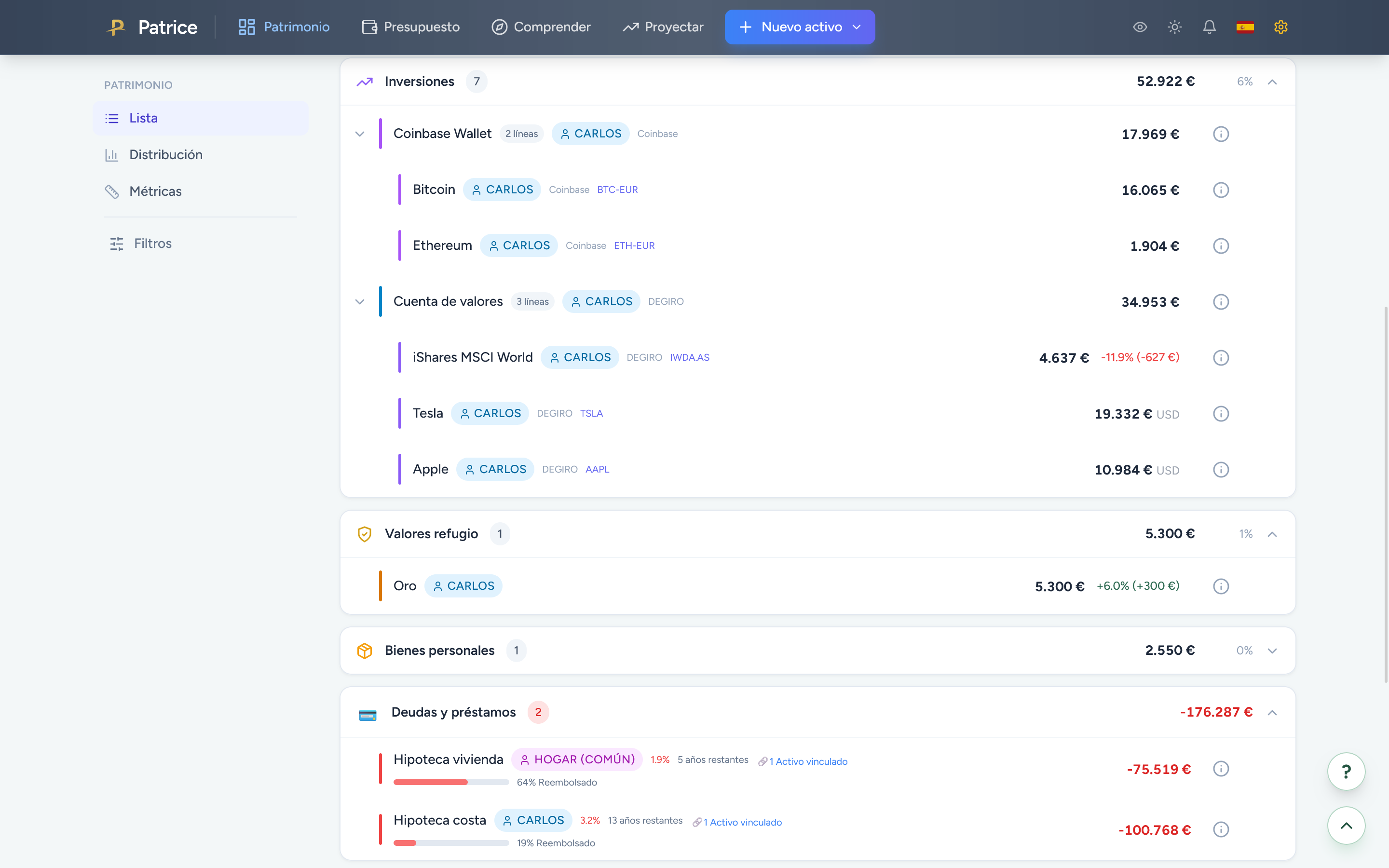Open notifications bell icon
This screenshot has width=1389, height=868.
[1210, 27]
